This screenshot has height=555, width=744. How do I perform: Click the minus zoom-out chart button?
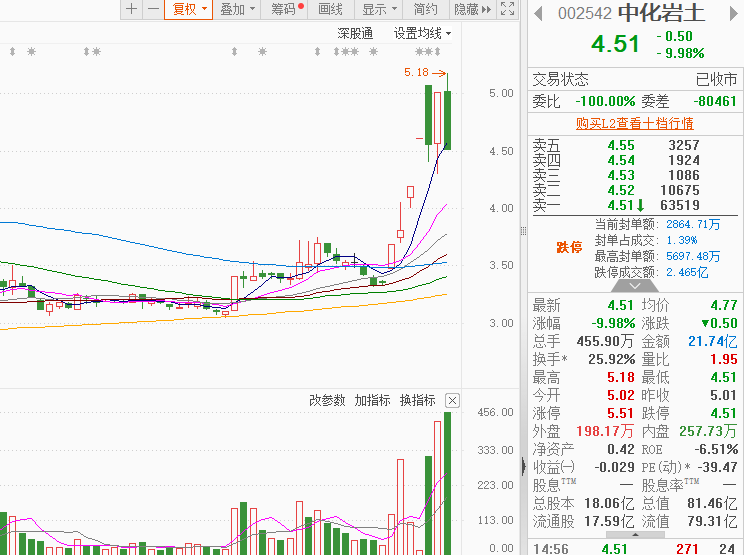[153, 9]
